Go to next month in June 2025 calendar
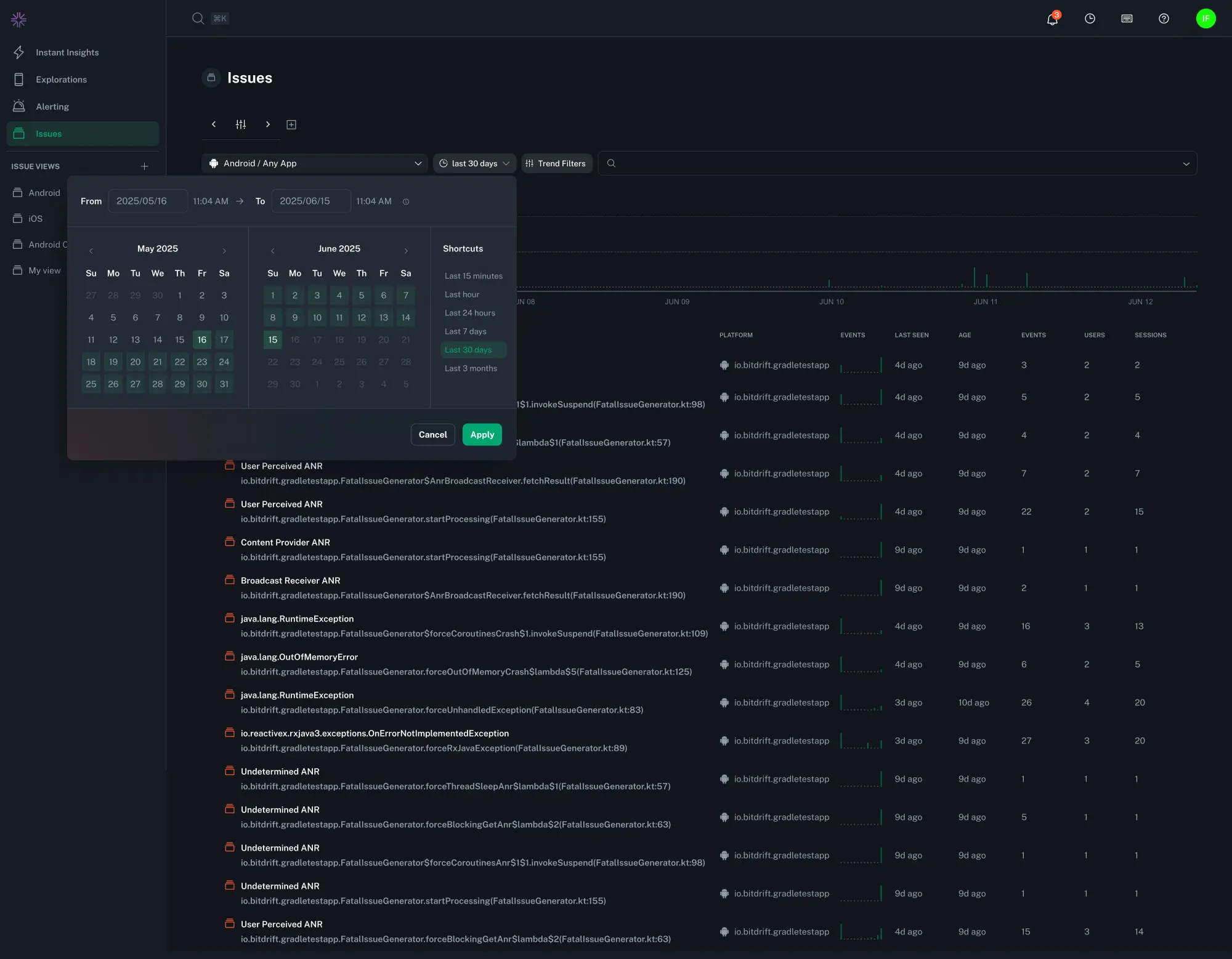The height and width of the screenshot is (959, 1232). click(x=406, y=251)
